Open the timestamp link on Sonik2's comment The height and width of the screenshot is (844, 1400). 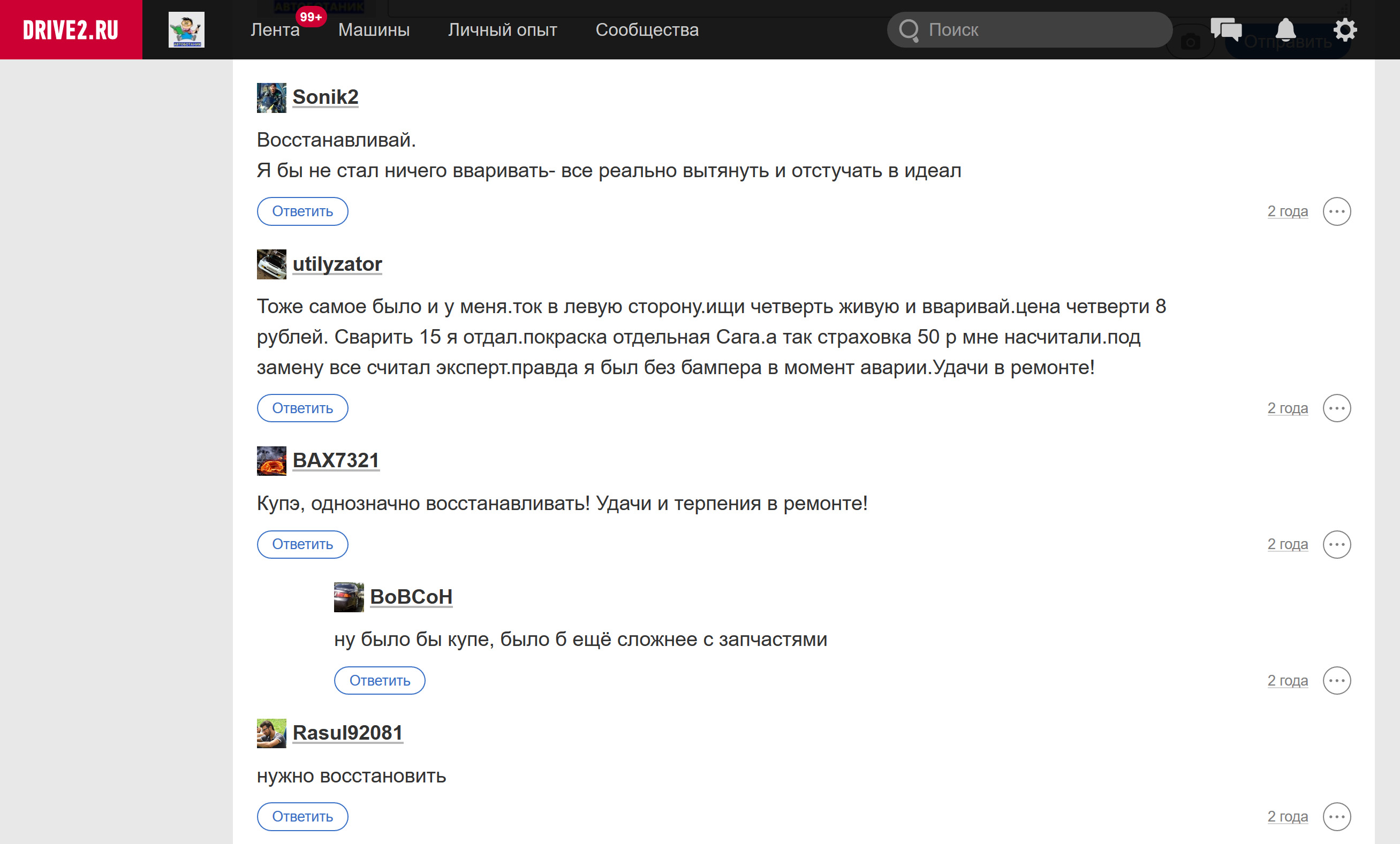pyautogui.click(x=1288, y=211)
